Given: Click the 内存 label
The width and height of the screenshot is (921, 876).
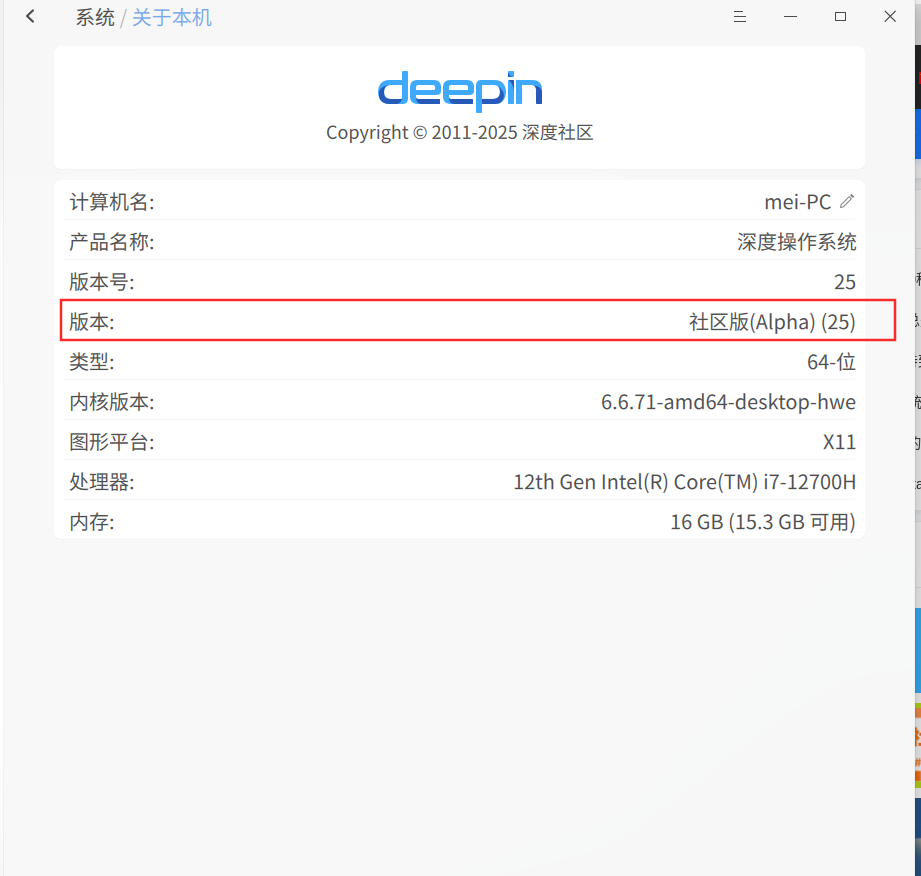Looking at the screenshot, I should tap(92, 522).
